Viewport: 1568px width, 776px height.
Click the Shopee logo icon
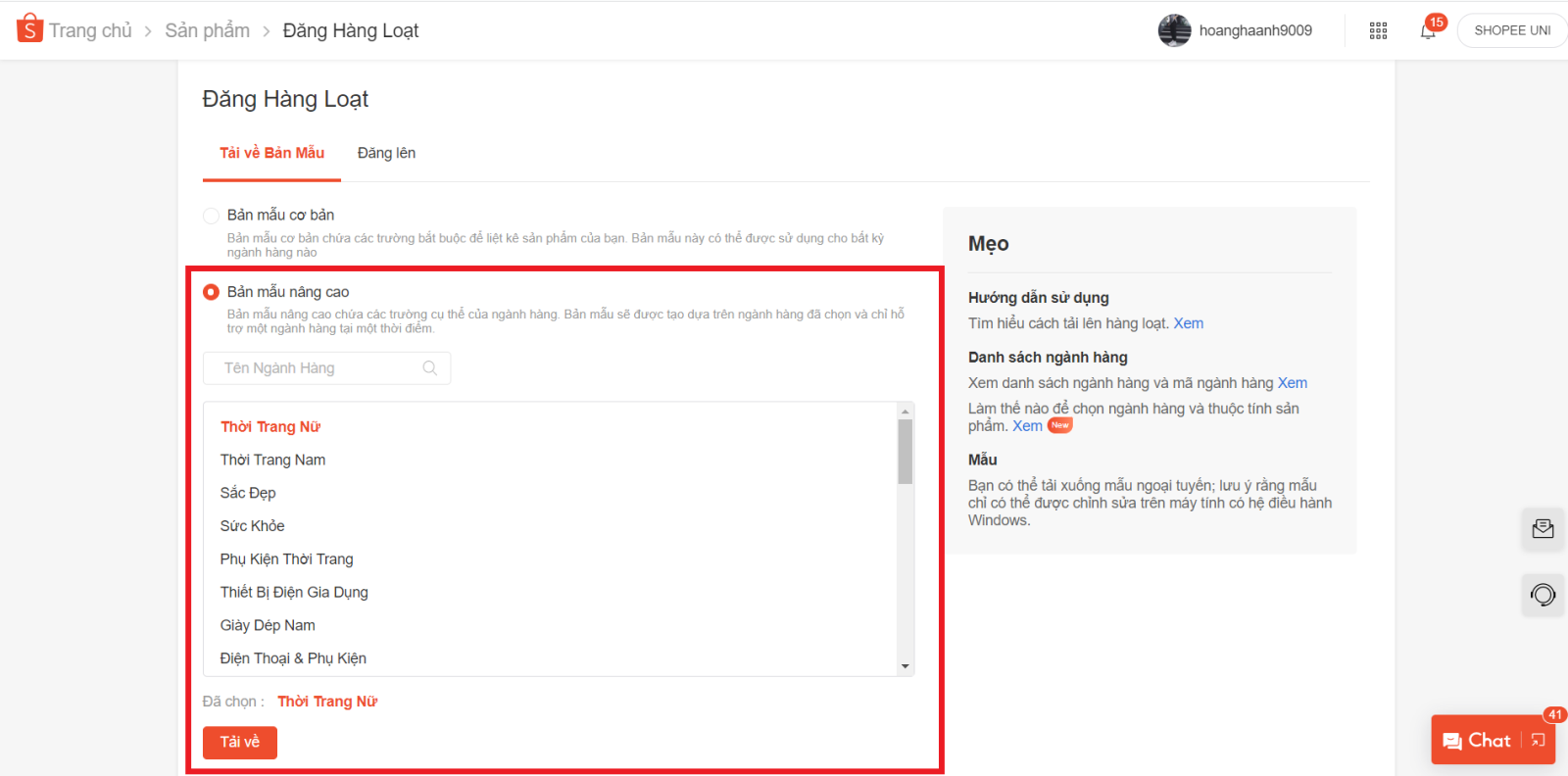[29, 28]
